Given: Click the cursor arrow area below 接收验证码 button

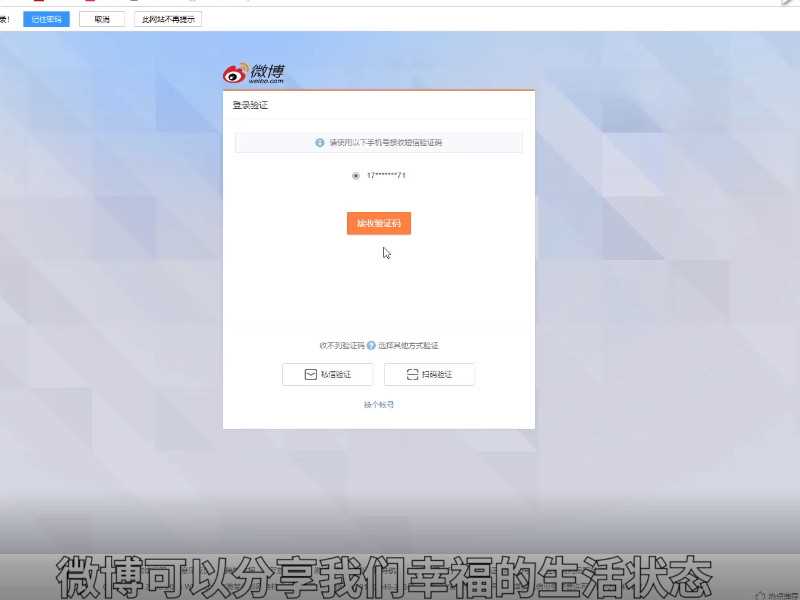Looking at the screenshot, I should [x=386, y=253].
